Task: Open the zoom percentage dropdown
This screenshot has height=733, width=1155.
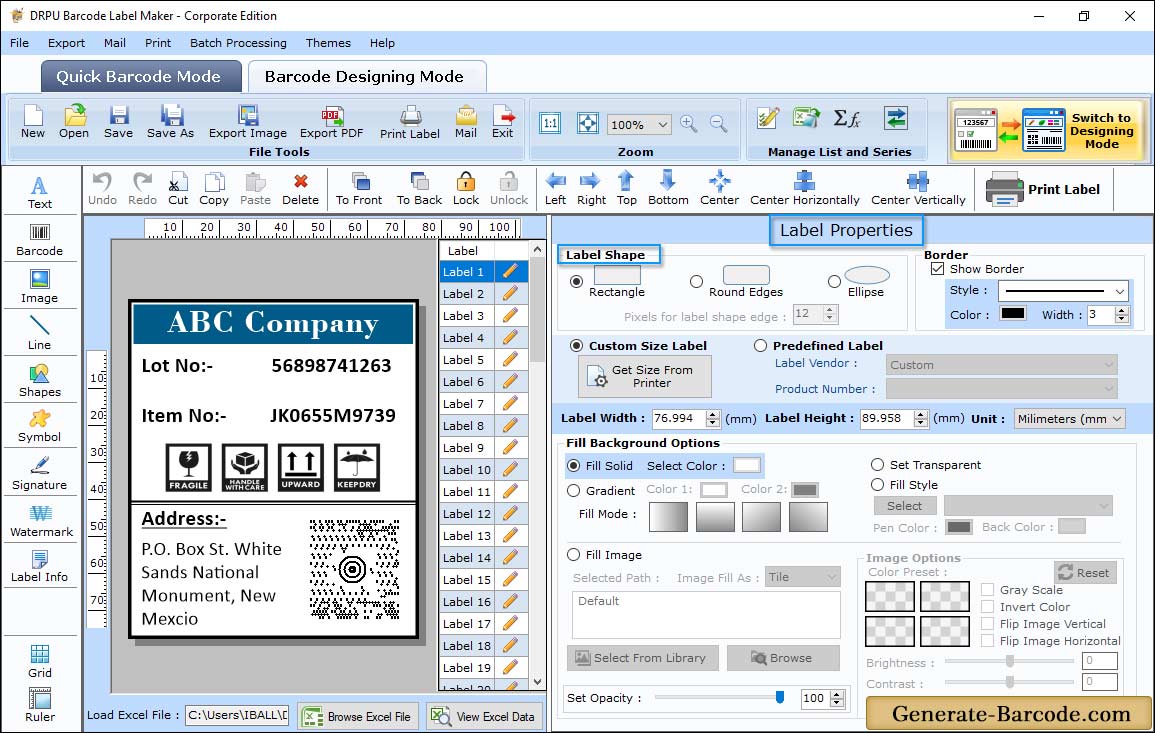Action: click(662, 124)
